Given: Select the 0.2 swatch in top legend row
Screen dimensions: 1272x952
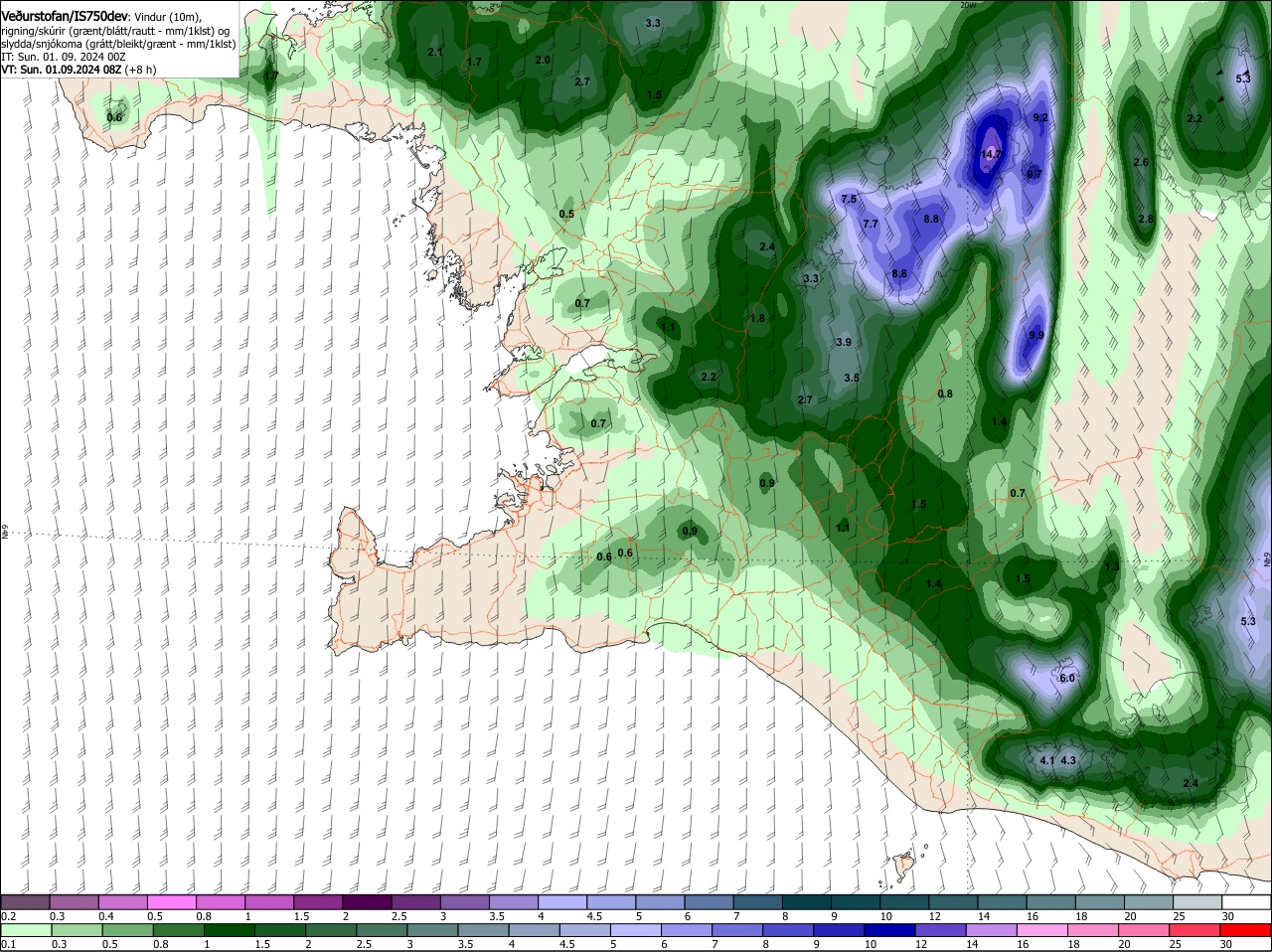Looking at the screenshot, I should (26, 902).
